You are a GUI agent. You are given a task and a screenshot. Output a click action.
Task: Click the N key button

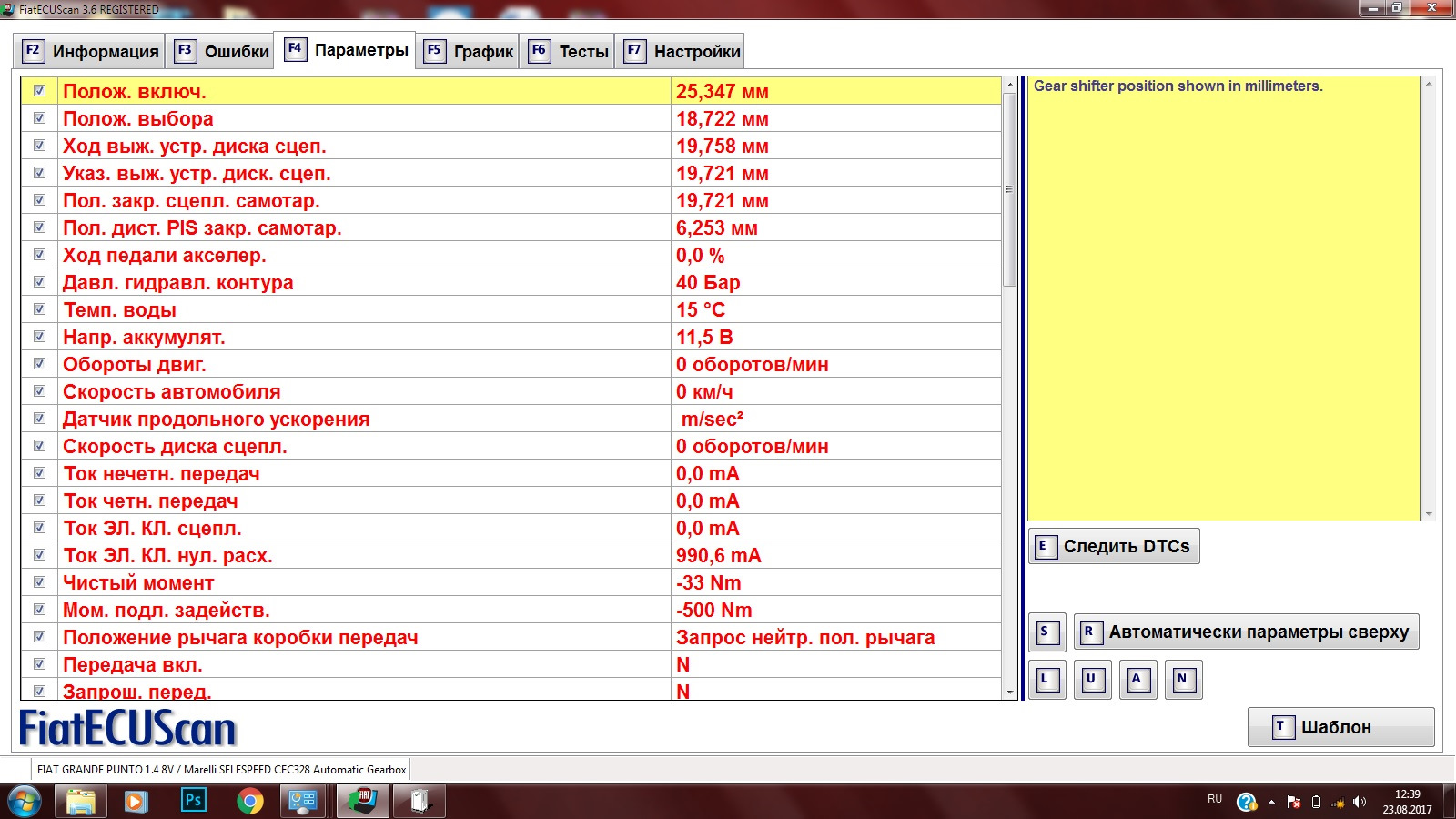coord(1183,679)
